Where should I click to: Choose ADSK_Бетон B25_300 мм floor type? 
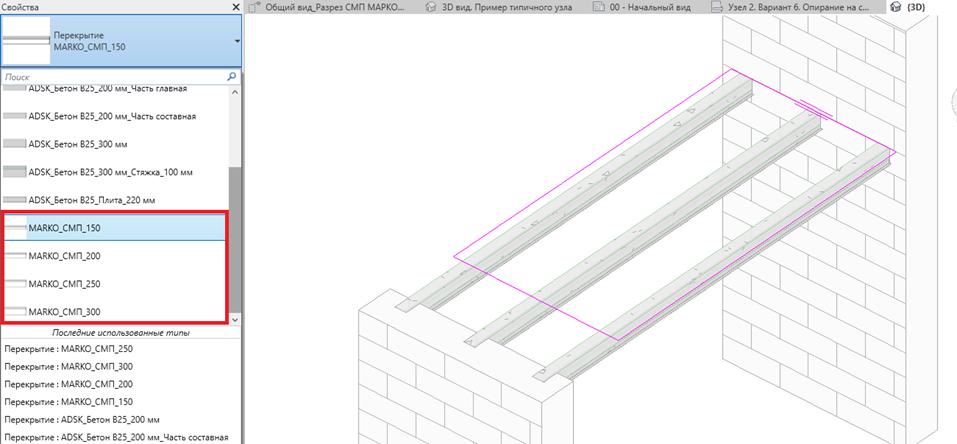click(114, 144)
